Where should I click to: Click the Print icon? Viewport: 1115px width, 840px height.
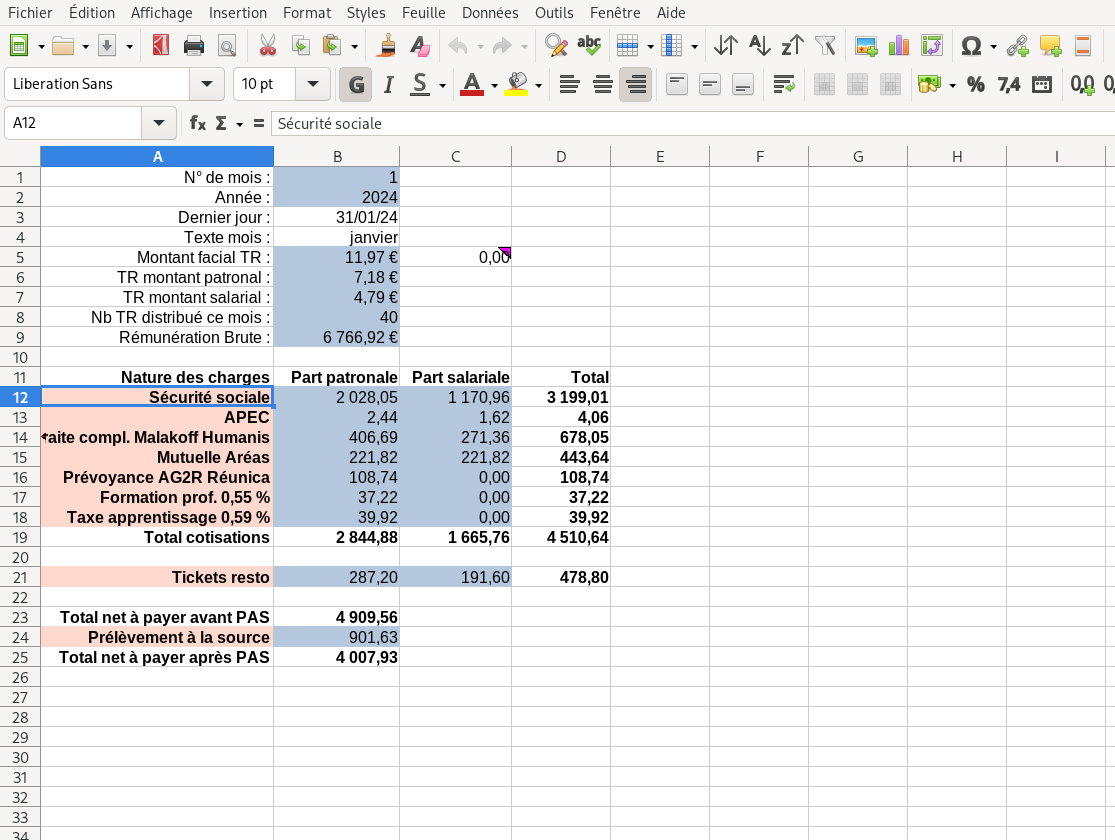[194, 46]
